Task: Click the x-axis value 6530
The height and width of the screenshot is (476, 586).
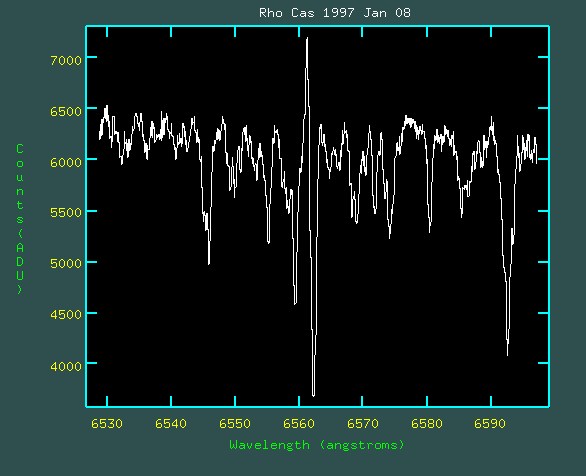Action: [107, 423]
